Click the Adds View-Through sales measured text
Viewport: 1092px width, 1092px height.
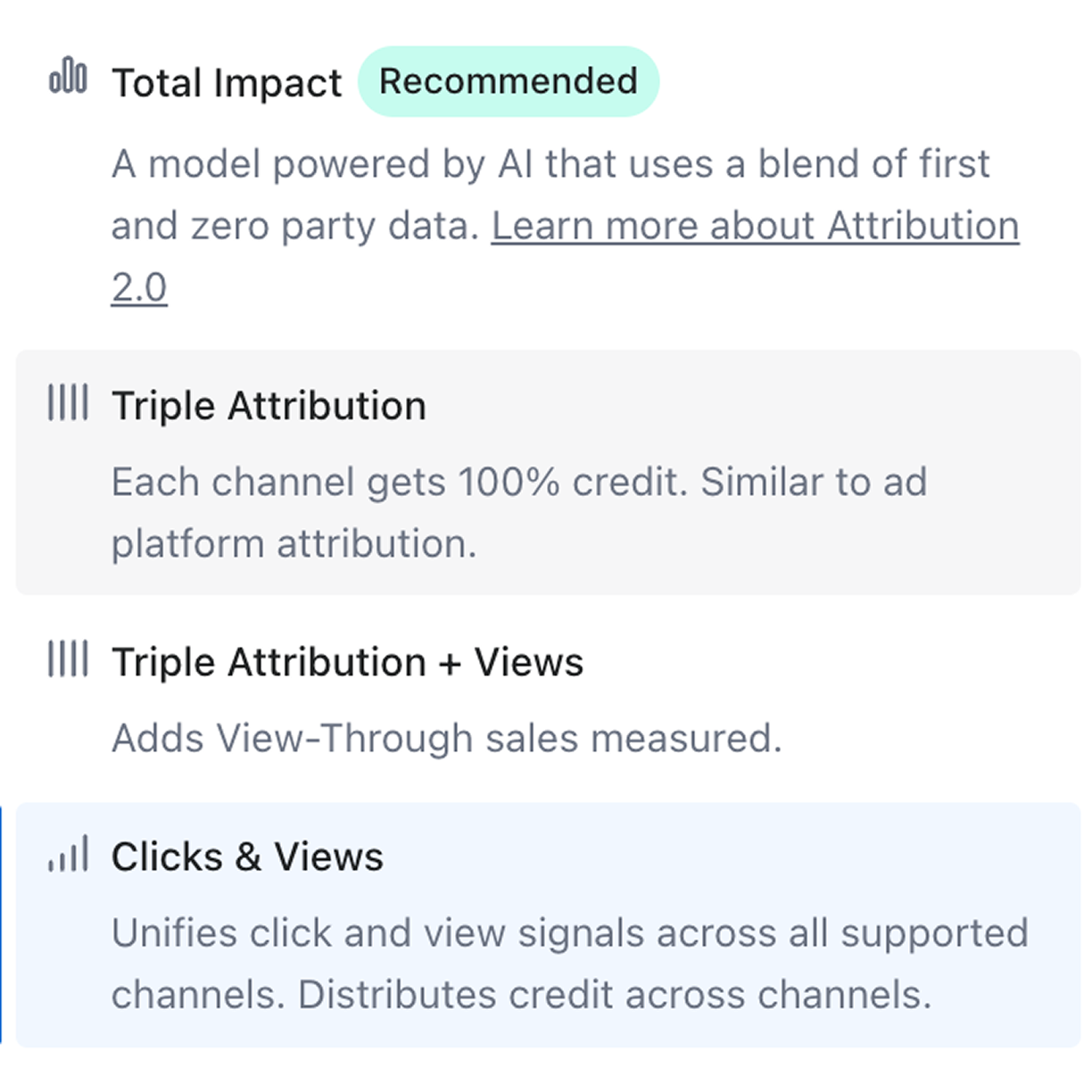tap(448, 738)
